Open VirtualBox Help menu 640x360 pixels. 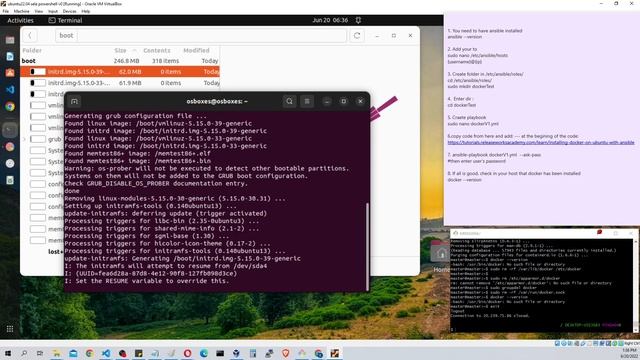point(86,11)
